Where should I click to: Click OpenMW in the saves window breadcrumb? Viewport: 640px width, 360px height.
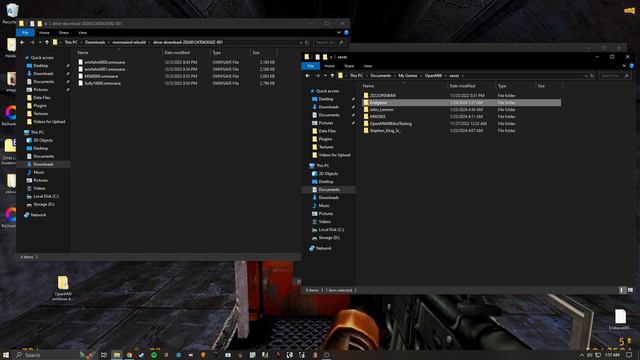coord(433,76)
